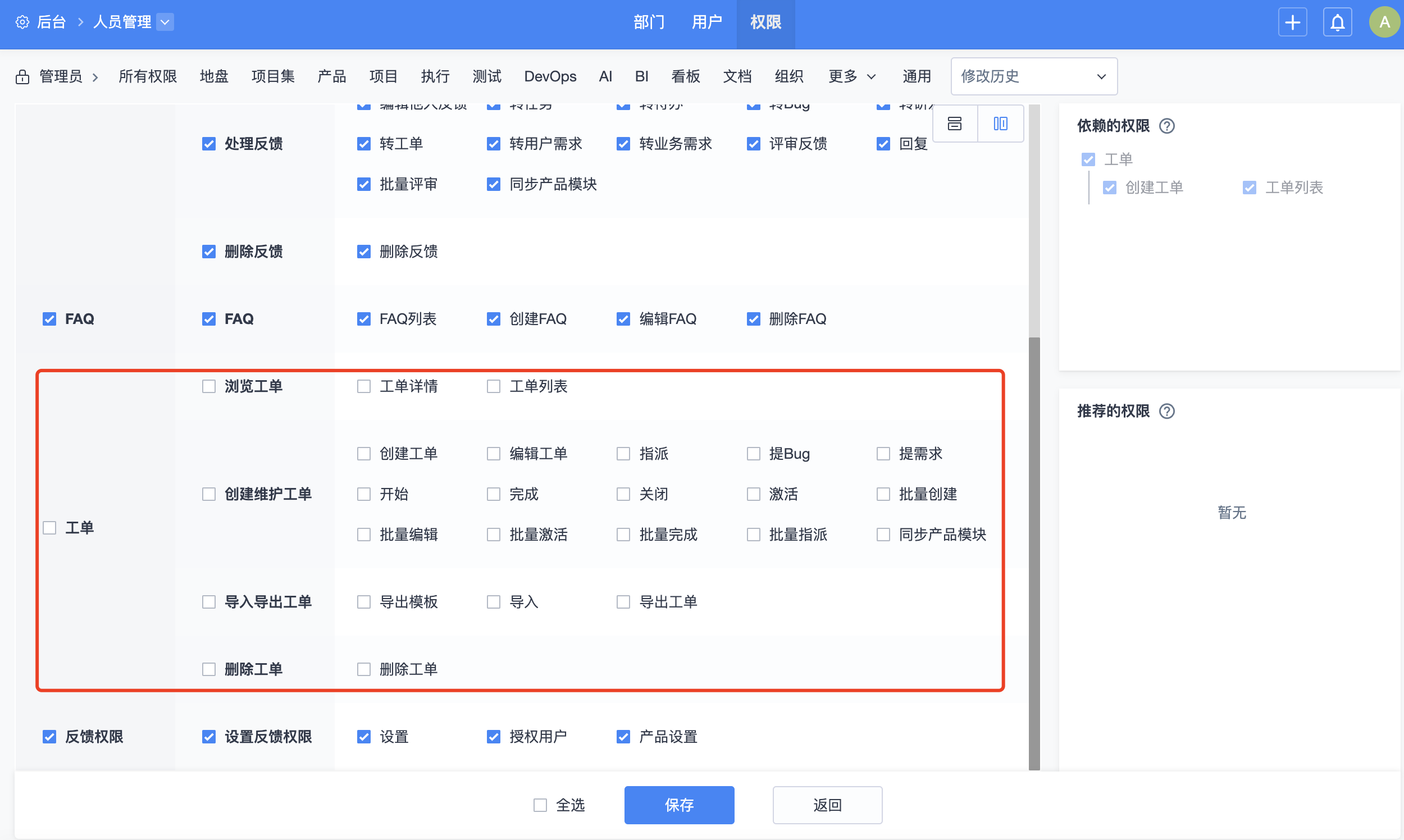1404x840 pixels.
Task: Click the plus create icon in header
Action: tap(1292, 22)
